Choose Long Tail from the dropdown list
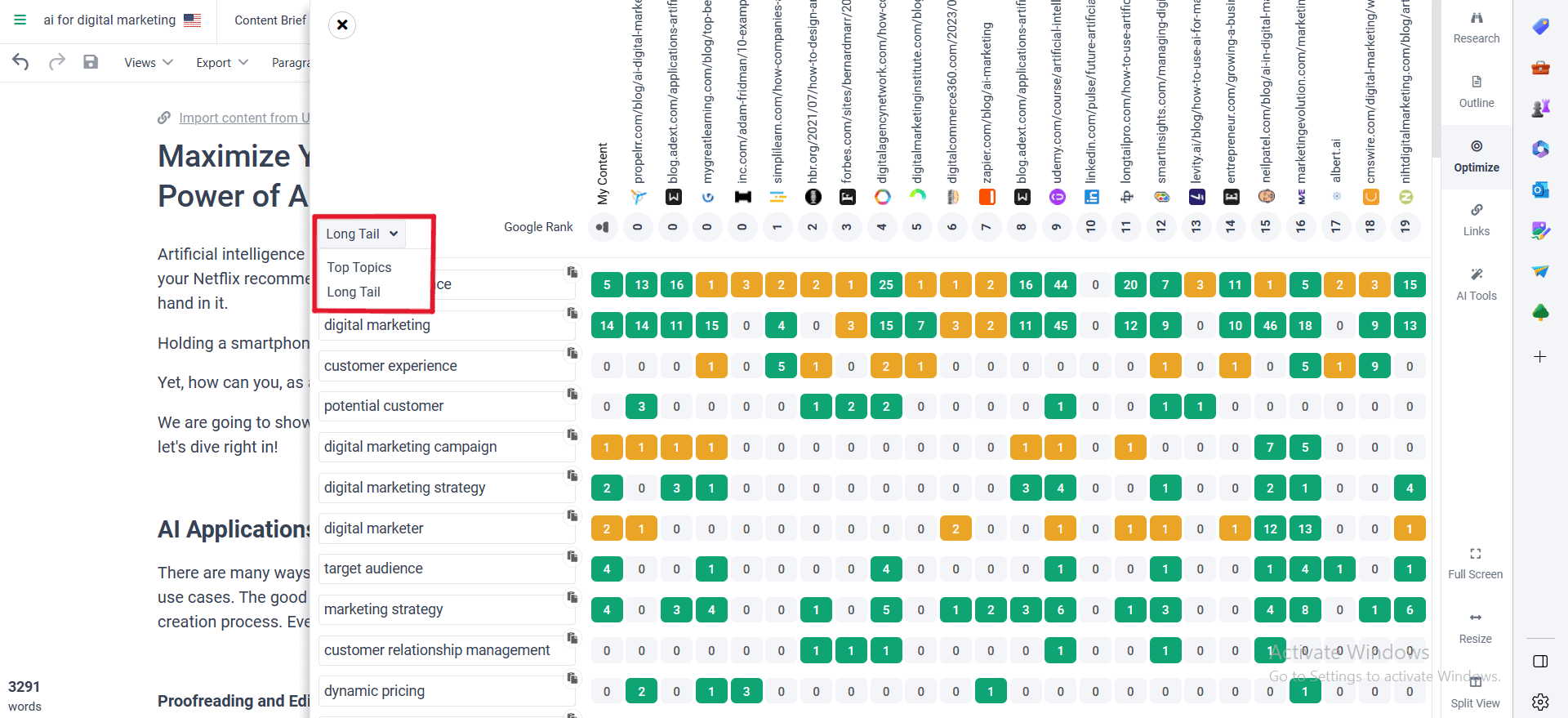This screenshot has height=718, width=1568. [354, 292]
